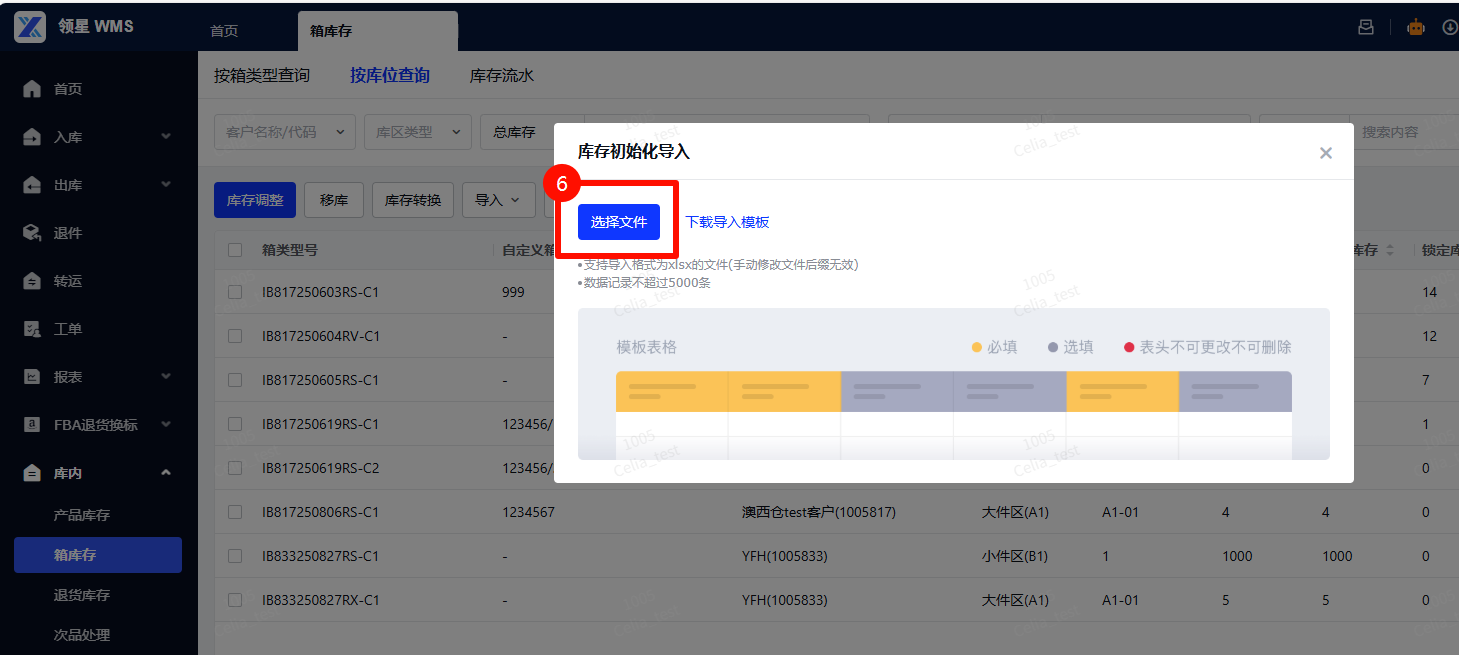Click the cell 小件区(B1)
The image size is (1459, 655).
pos(1016,556)
